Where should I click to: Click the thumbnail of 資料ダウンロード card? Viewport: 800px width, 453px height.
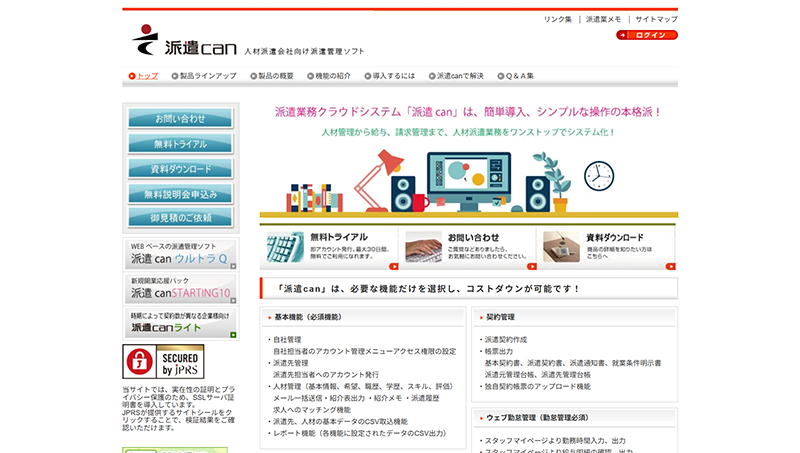coord(562,247)
